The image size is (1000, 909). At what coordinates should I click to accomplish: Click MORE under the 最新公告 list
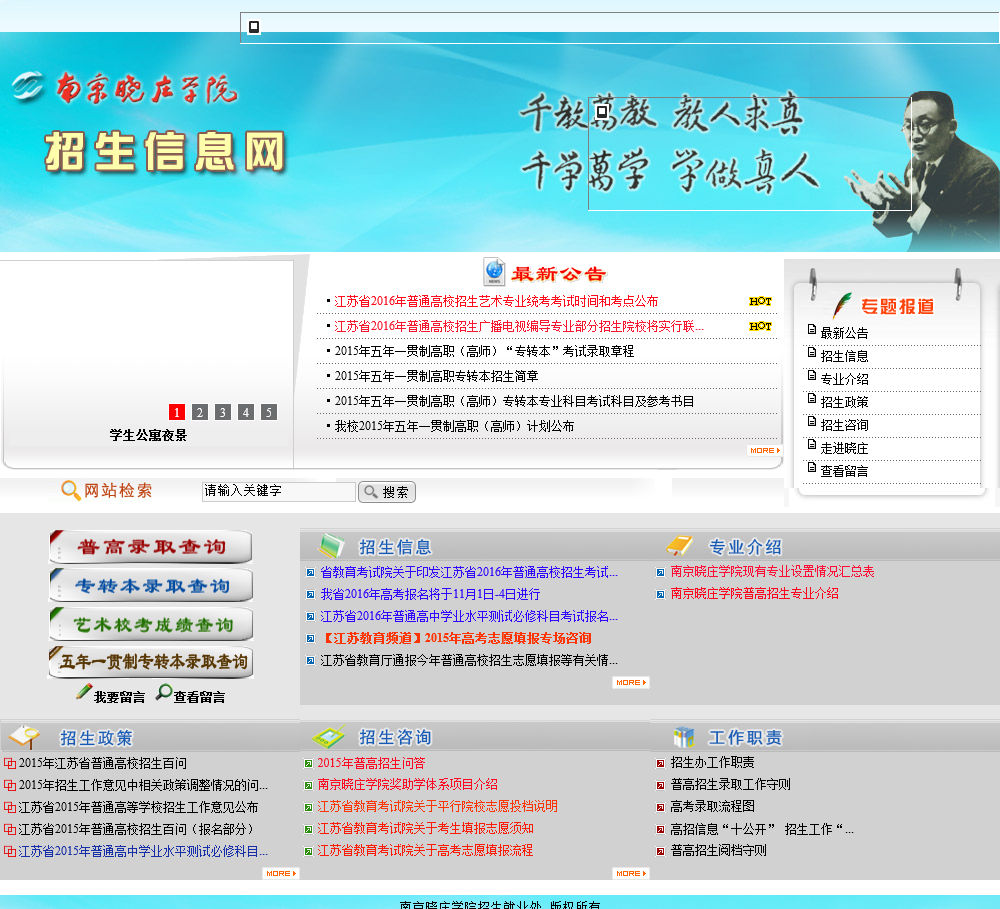[x=764, y=450]
